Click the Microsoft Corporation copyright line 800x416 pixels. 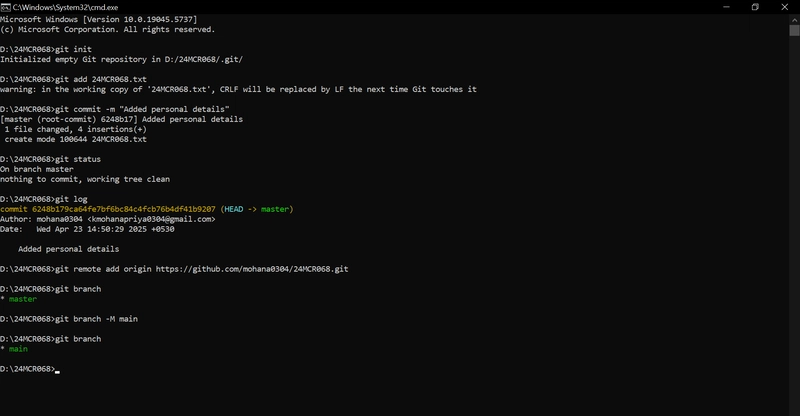point(107,30)
